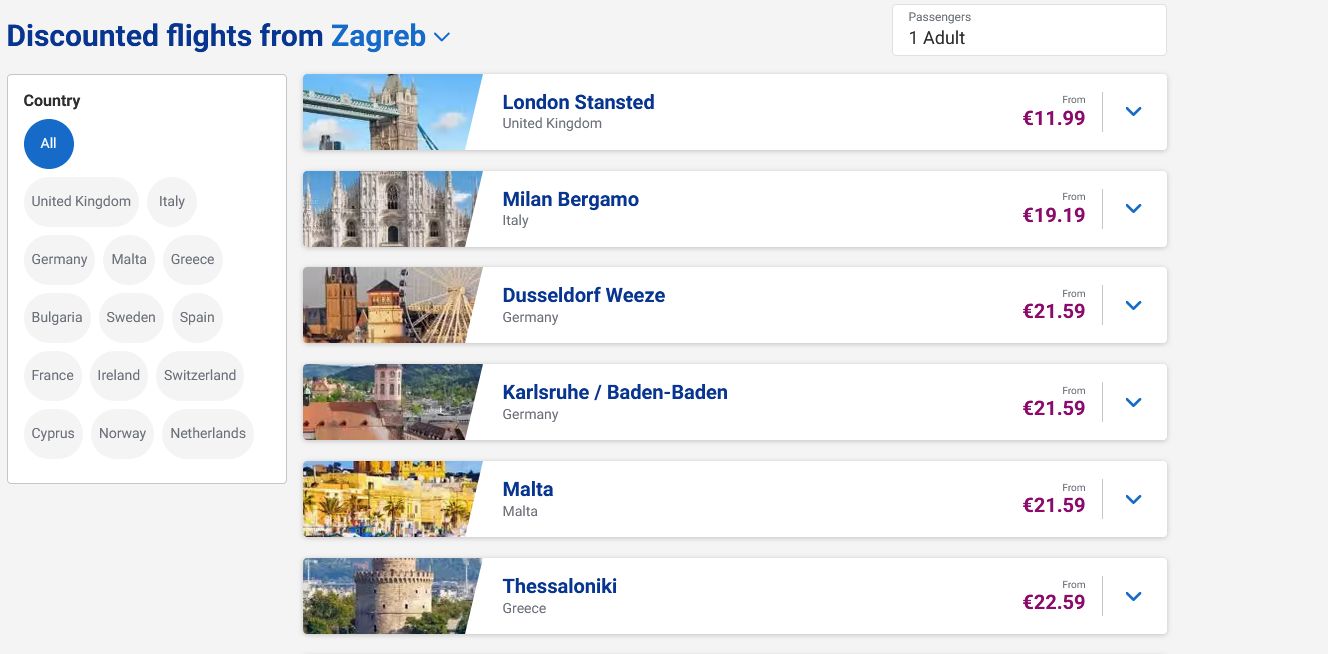Click the Milan cathedral thumbnail image
1328x654 pixels.
[x=386, y=209]
